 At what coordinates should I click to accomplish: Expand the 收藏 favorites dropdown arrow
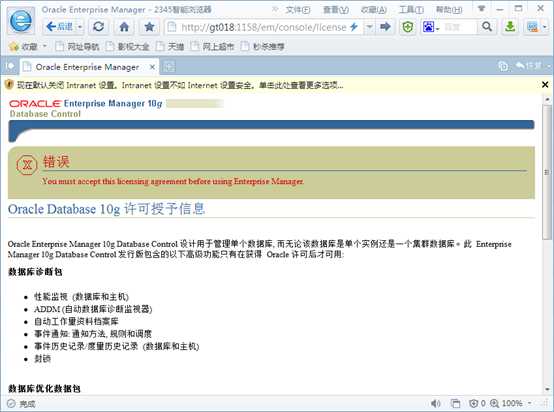45,46
